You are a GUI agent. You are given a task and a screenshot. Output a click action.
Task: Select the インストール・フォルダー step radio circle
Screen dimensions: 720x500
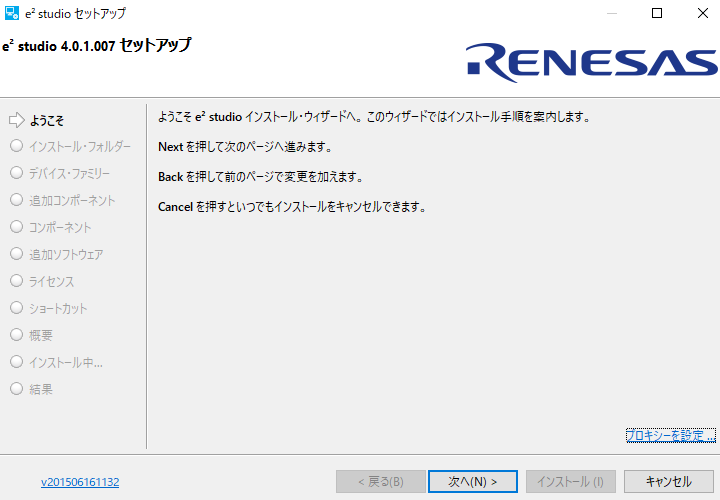(17, 146)
